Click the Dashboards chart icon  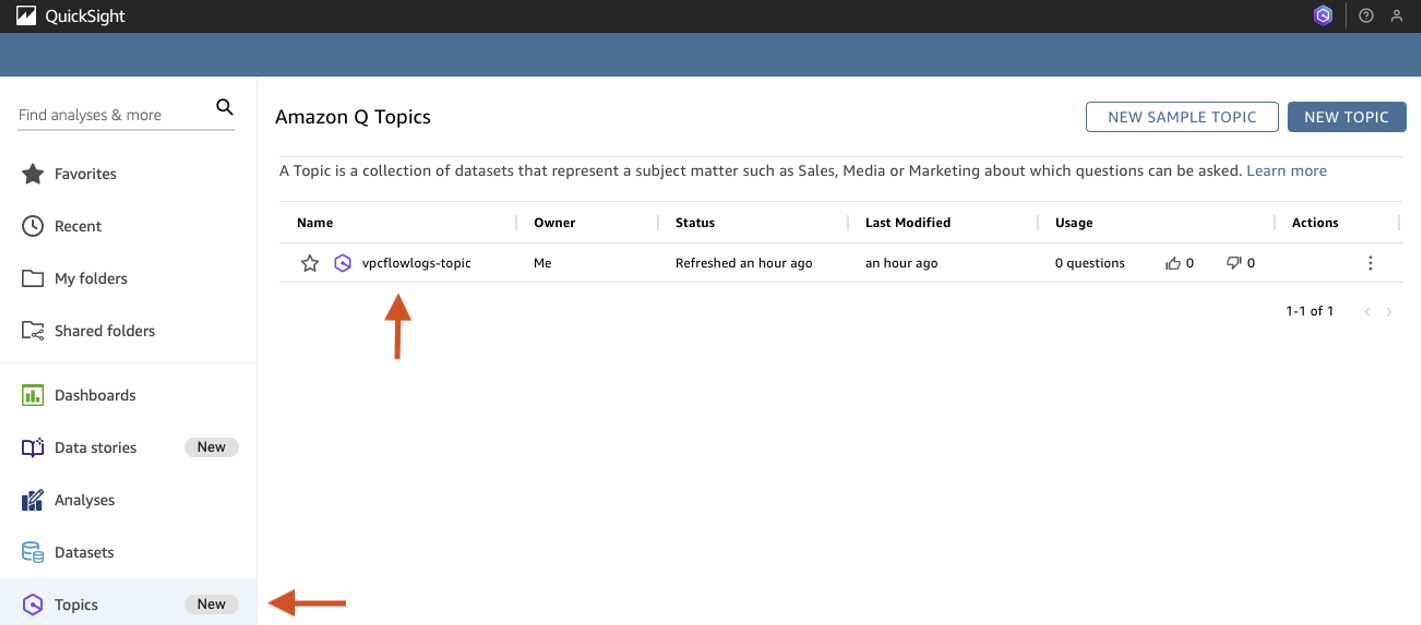33,395
